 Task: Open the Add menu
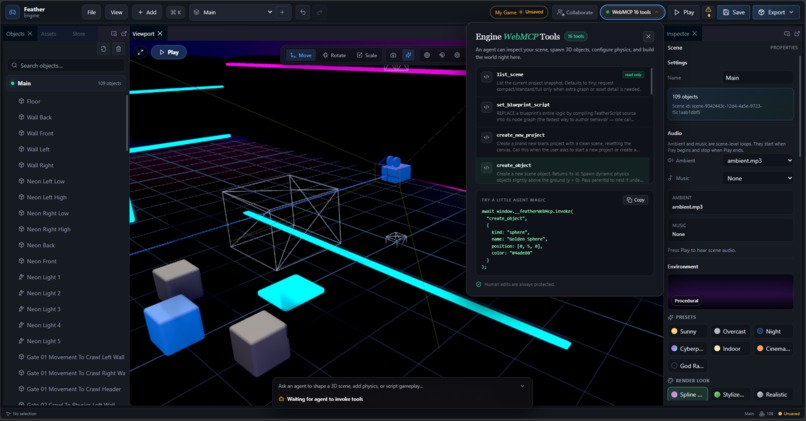point(147,12)
